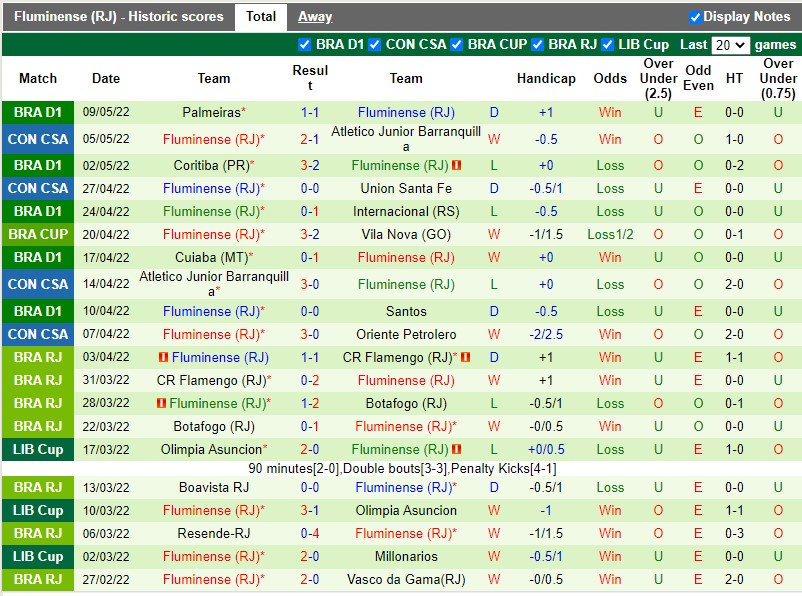Select CON CSA league label on 05/05/22
The height and width of the screenshot is (596, 802).
tap(38, 139)
